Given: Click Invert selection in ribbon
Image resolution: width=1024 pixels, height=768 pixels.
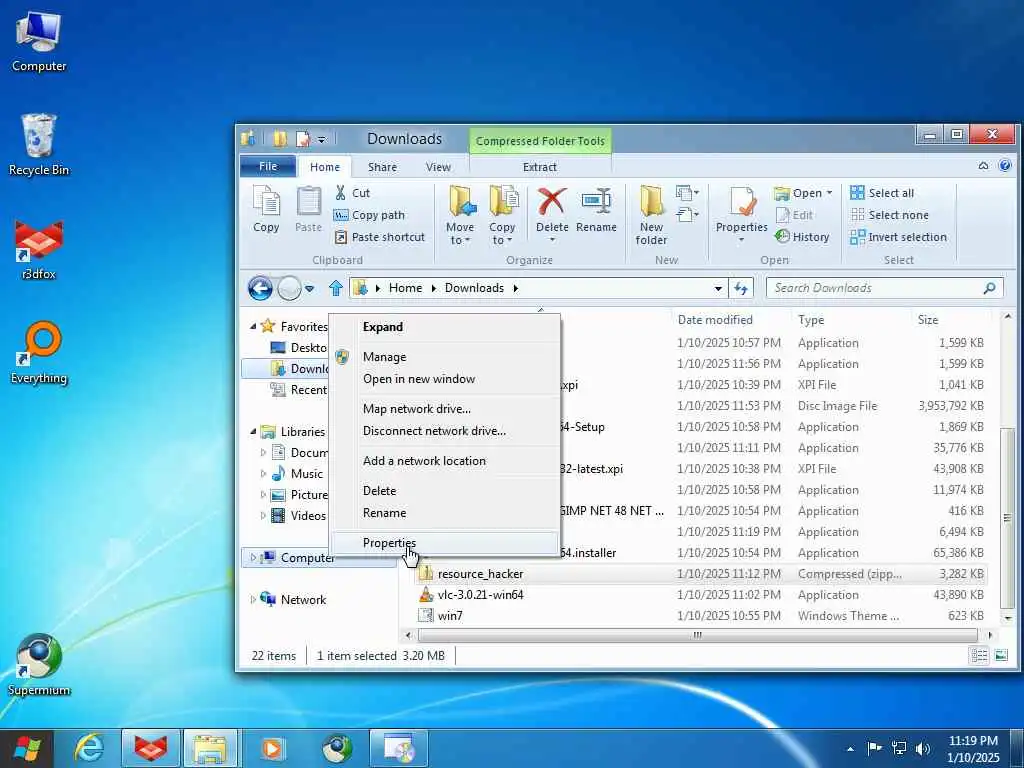Looking at the screenshot, I should 898,237.
